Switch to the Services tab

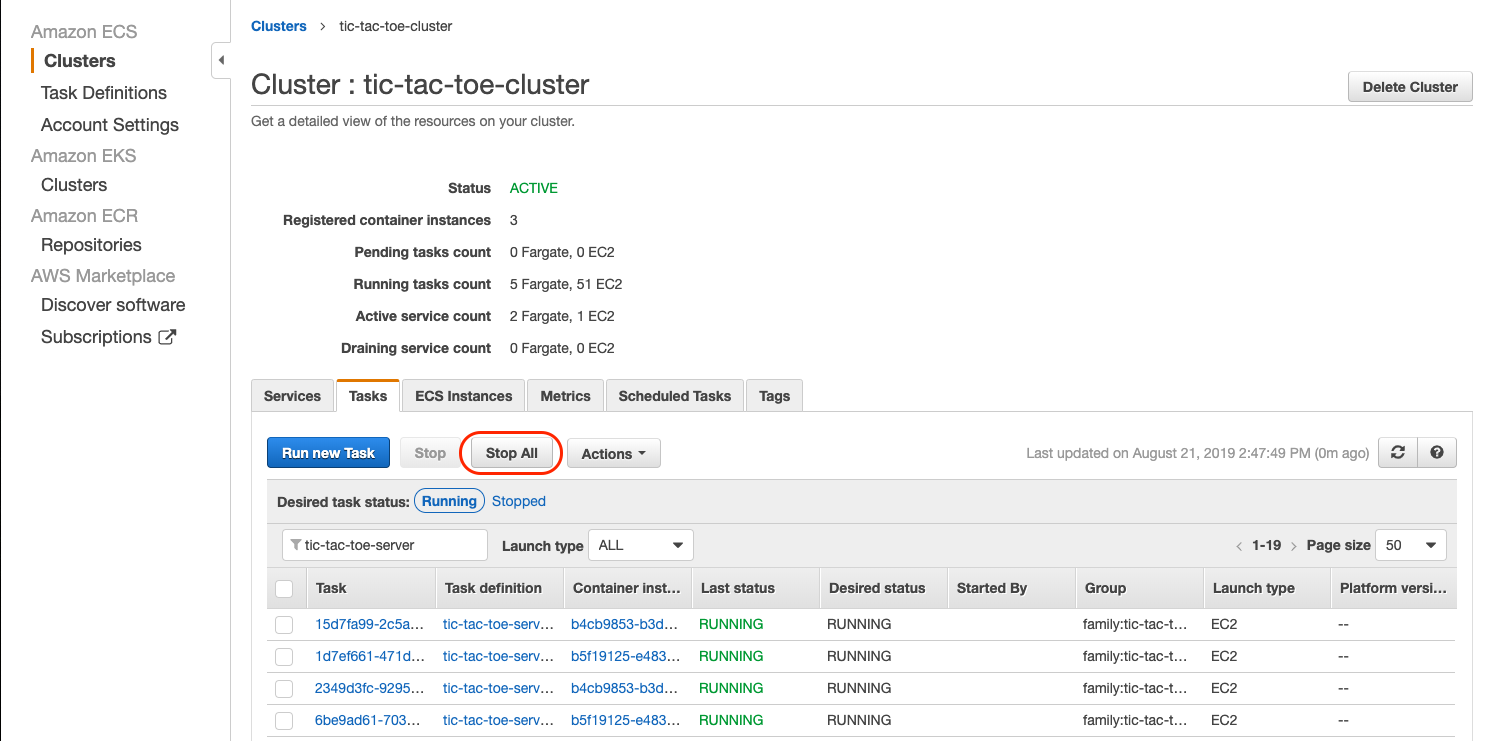pos(292,396)
